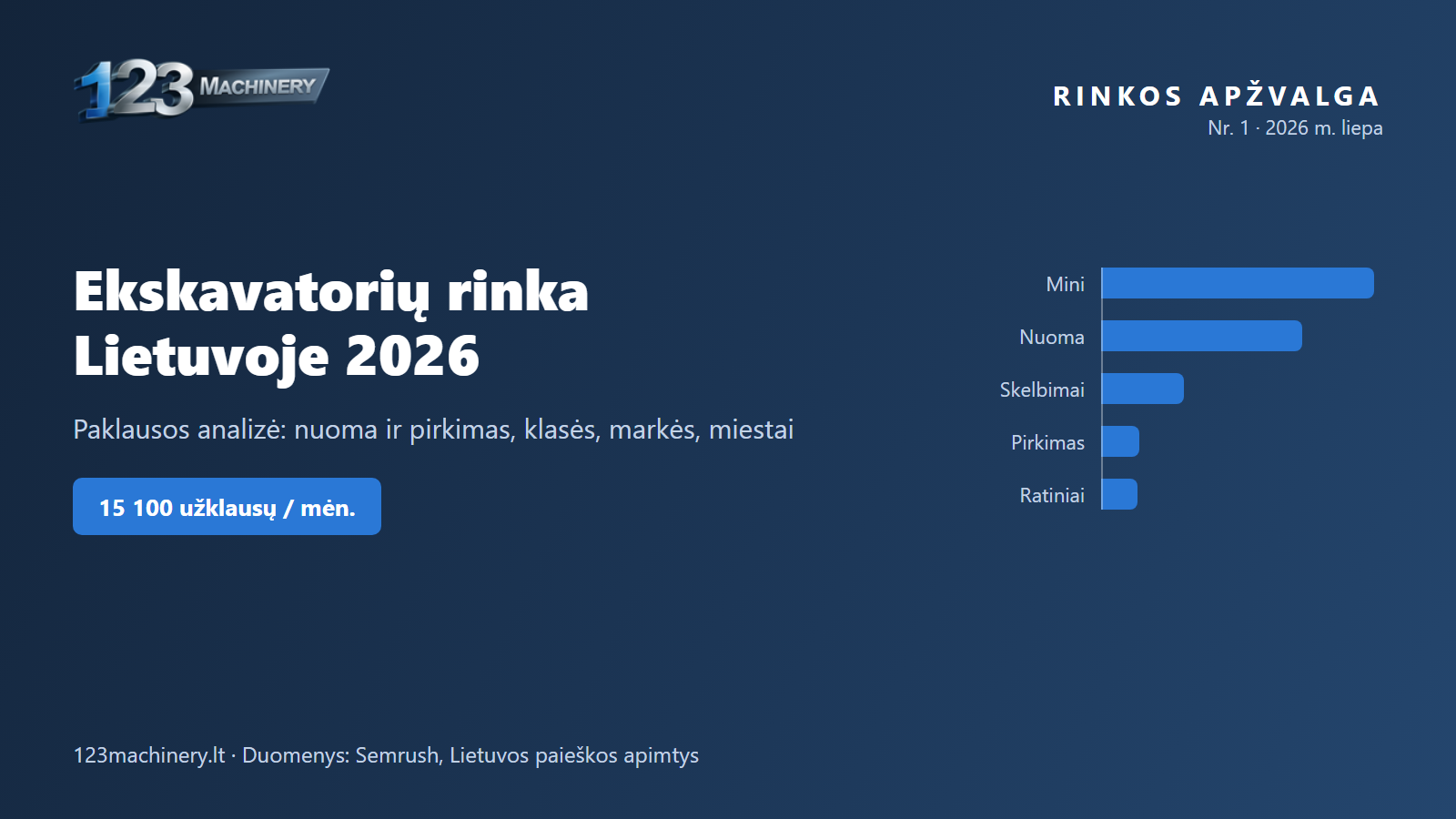Click the 'Mini' chart label
1456x819 pixels.
point(1065,284)
